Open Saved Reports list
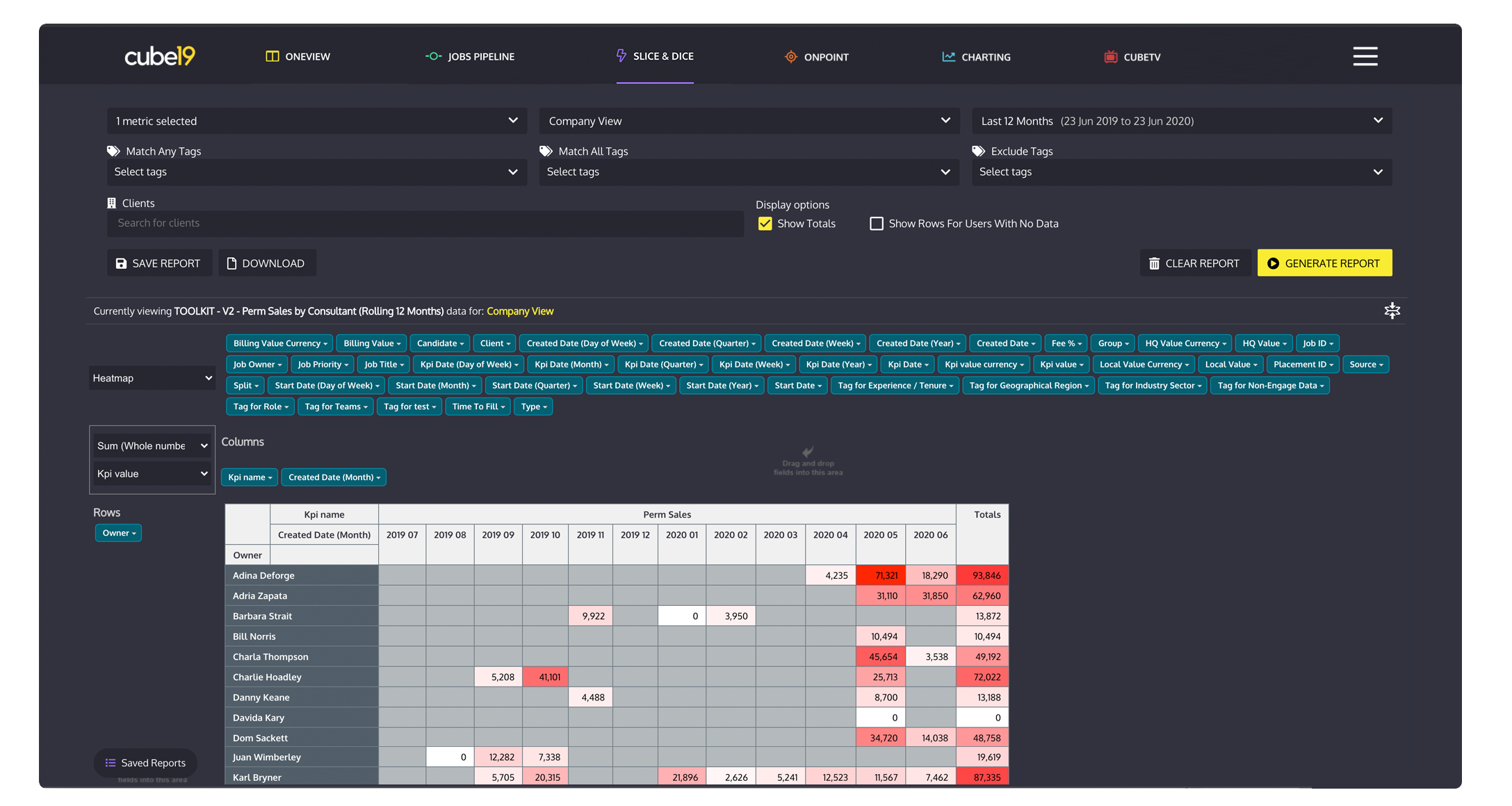 tap(145, 763)
